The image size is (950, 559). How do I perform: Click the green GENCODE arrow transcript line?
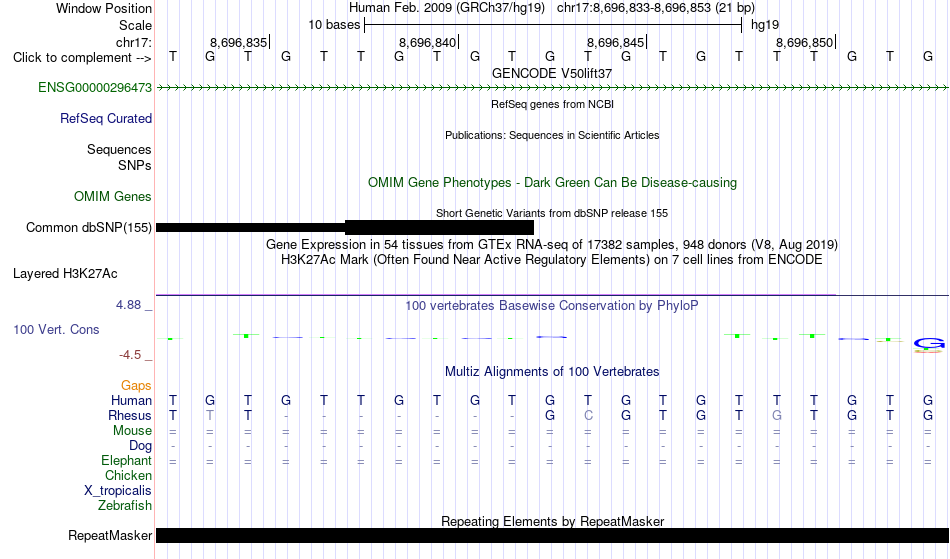552,88
